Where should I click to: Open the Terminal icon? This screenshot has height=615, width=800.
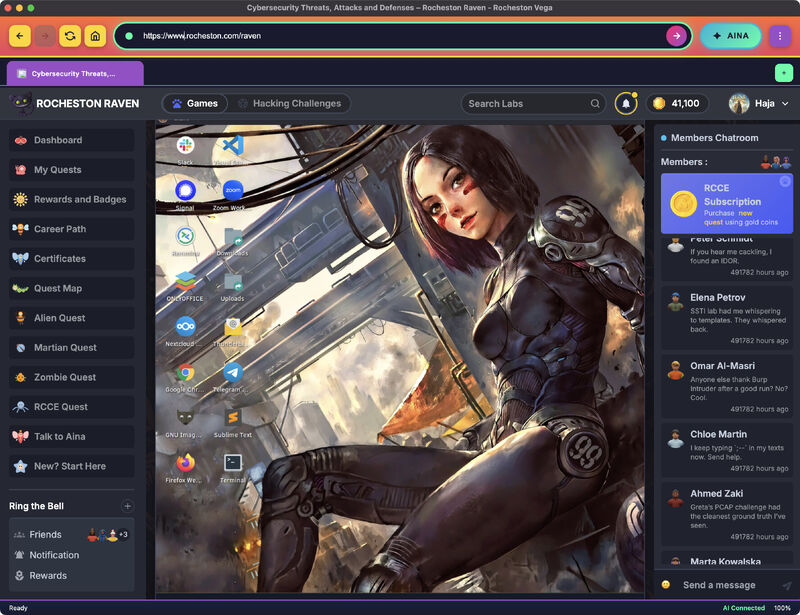click(233, 463)
